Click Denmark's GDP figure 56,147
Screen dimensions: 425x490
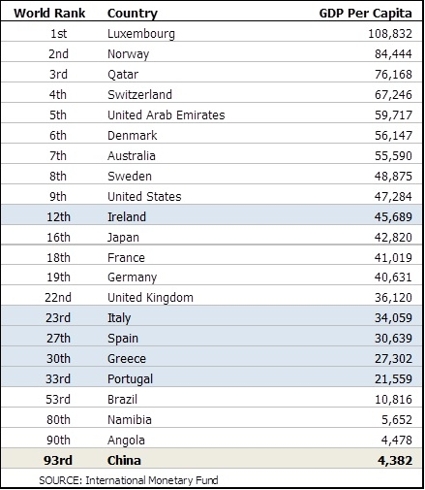pos(393,136)
